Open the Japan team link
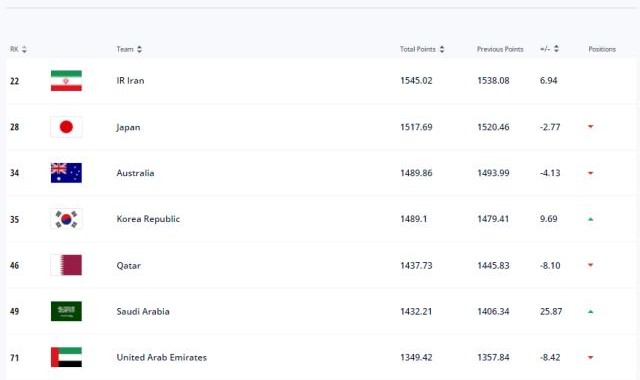Screen dimensions: 640x380 click(128, 127)
